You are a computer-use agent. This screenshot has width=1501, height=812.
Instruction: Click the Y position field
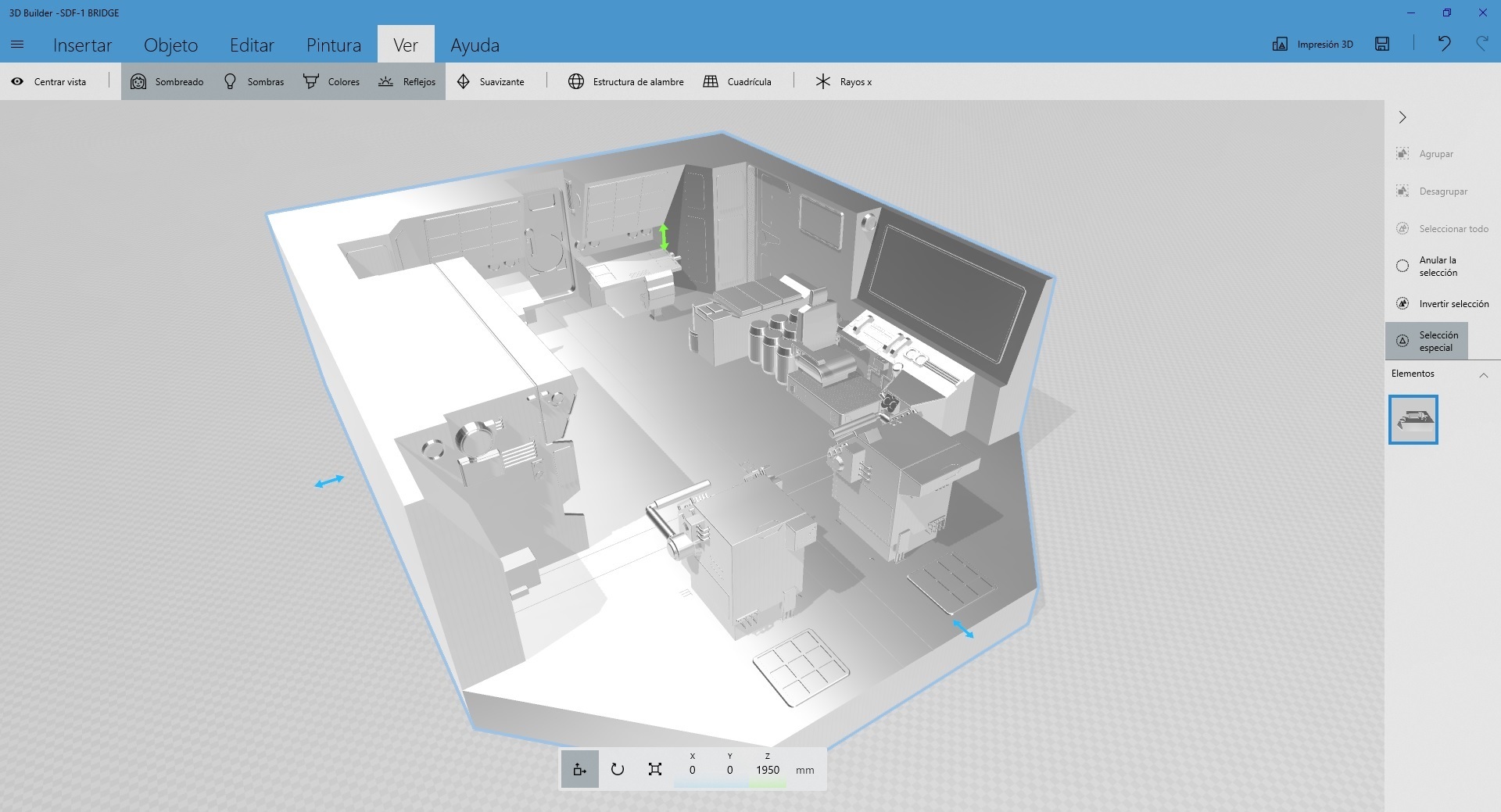click(x=730, y=770)
